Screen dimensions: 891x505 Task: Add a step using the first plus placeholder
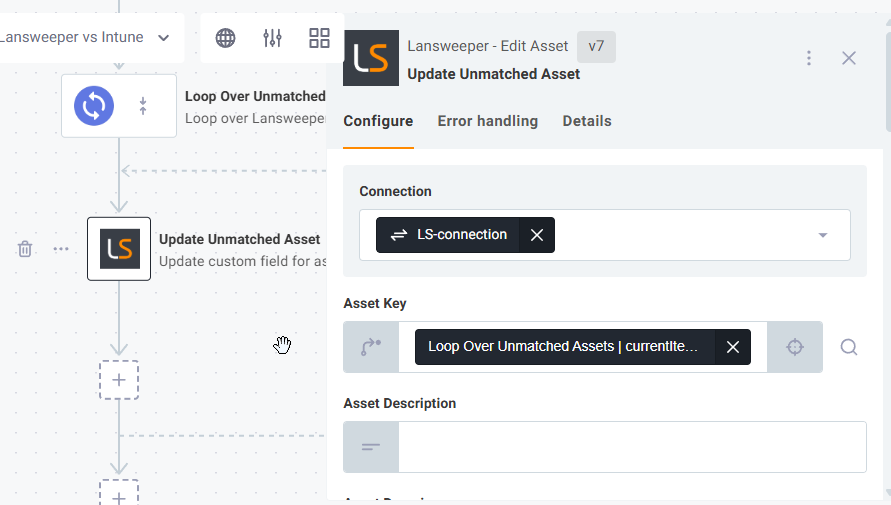click(119, 380)
